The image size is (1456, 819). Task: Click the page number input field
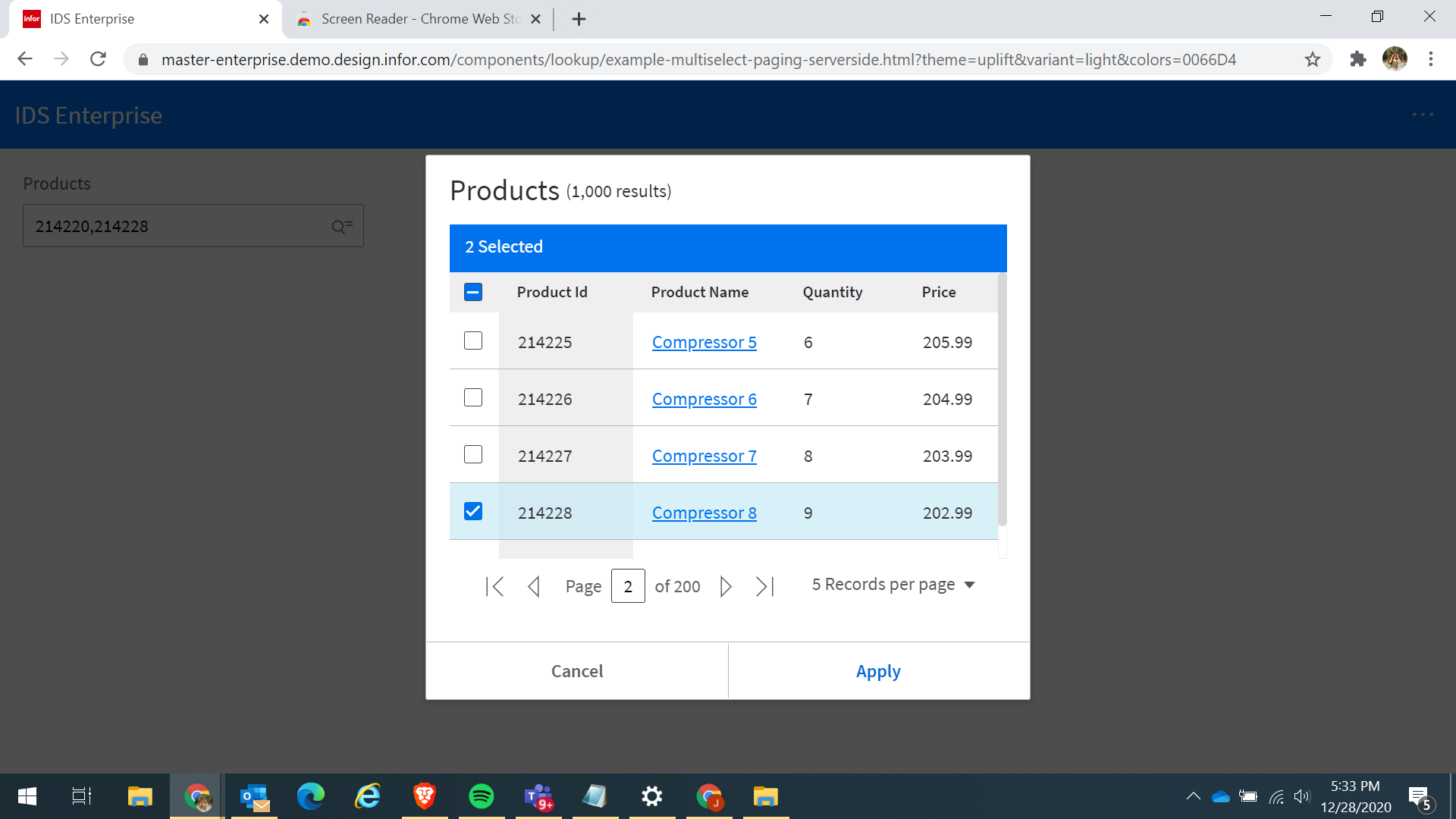pos(628,586)
